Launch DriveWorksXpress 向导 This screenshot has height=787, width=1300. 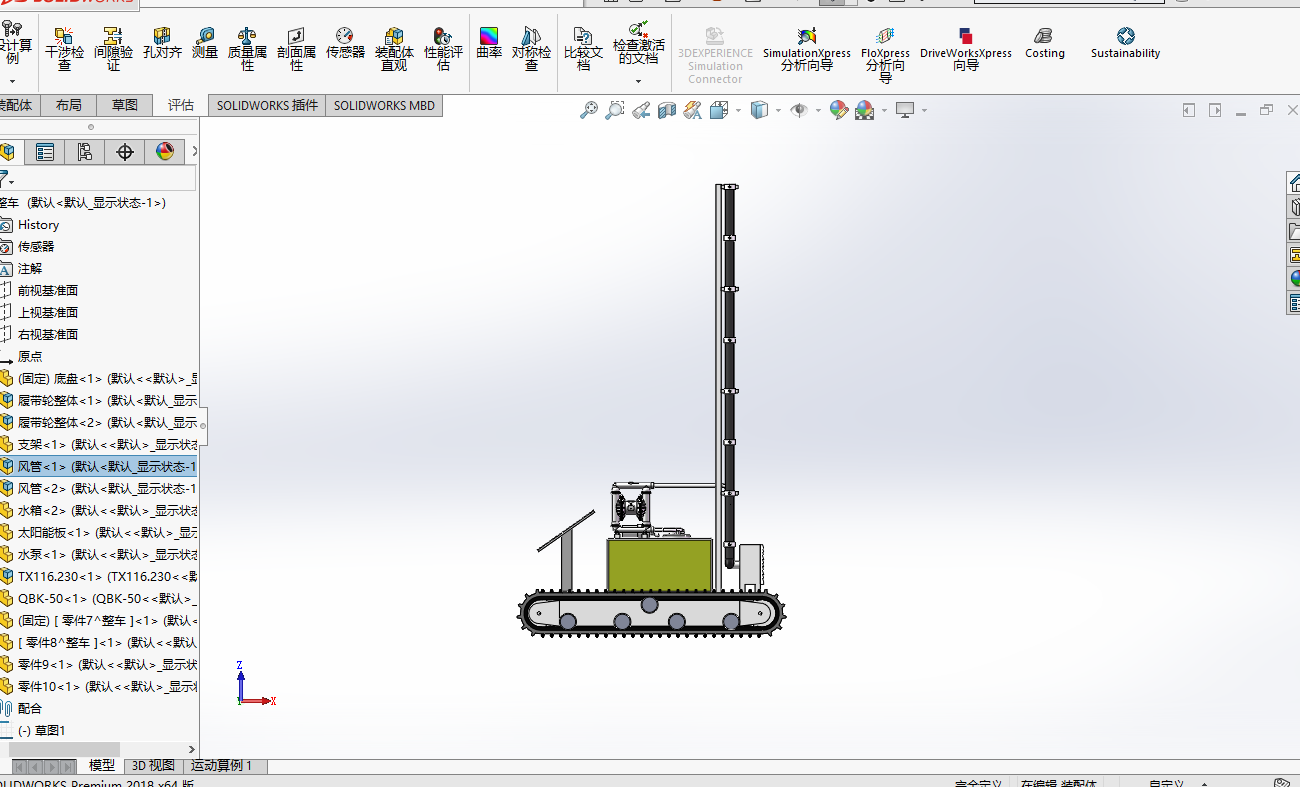965,50
